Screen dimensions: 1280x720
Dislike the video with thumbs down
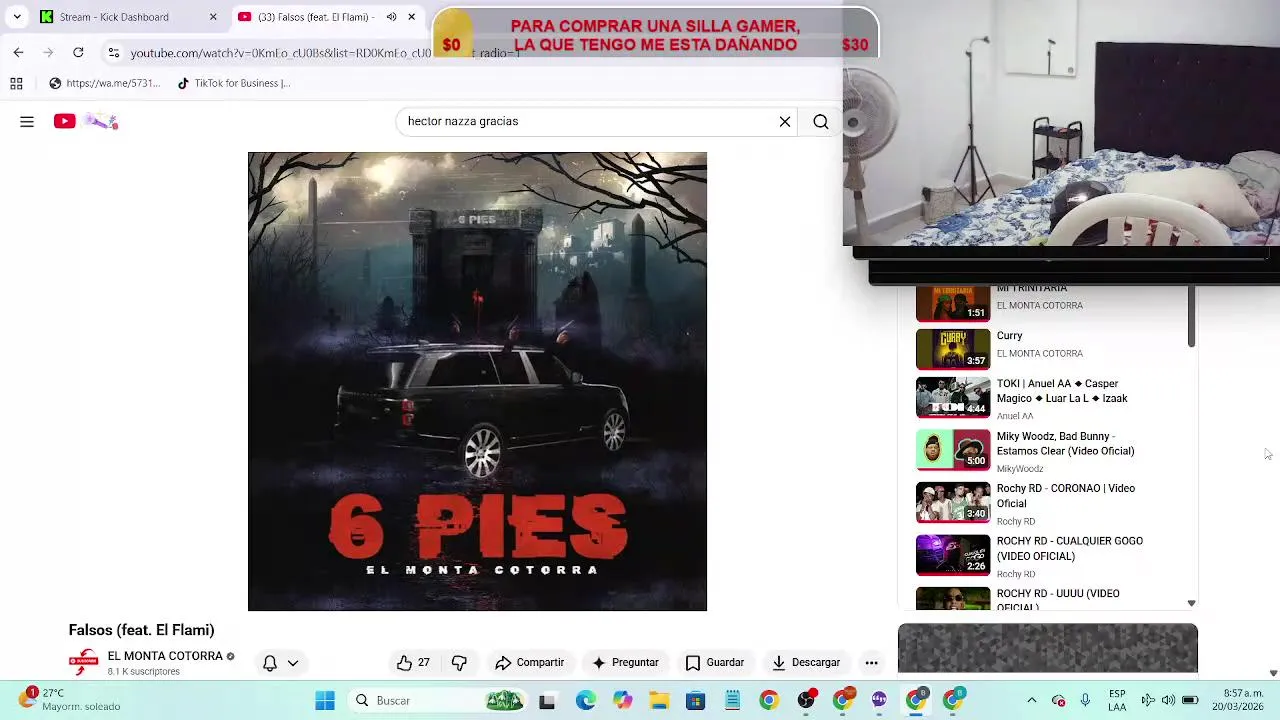click(x=459, y=663)
